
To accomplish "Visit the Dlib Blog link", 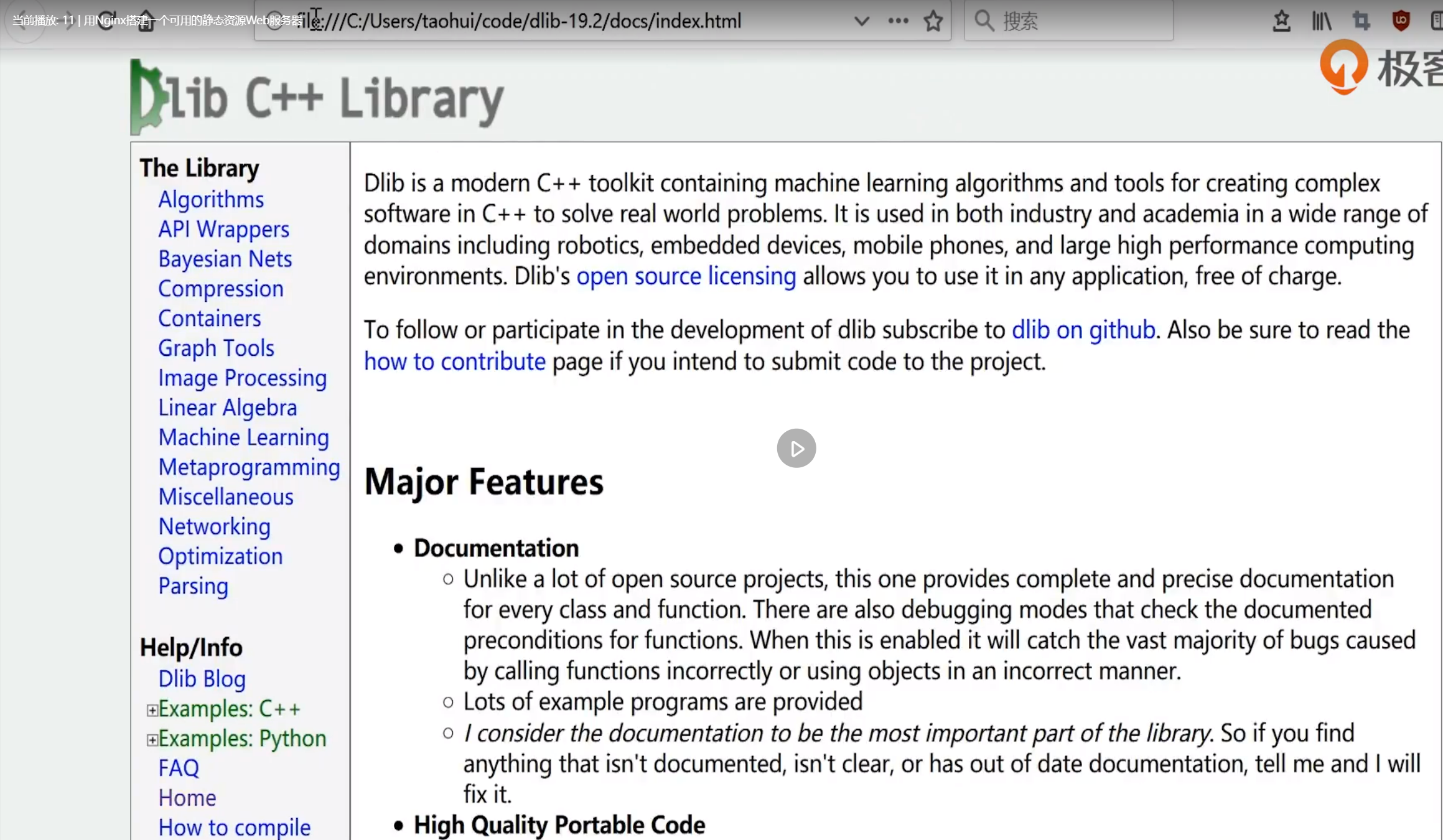I will [202, 679].
